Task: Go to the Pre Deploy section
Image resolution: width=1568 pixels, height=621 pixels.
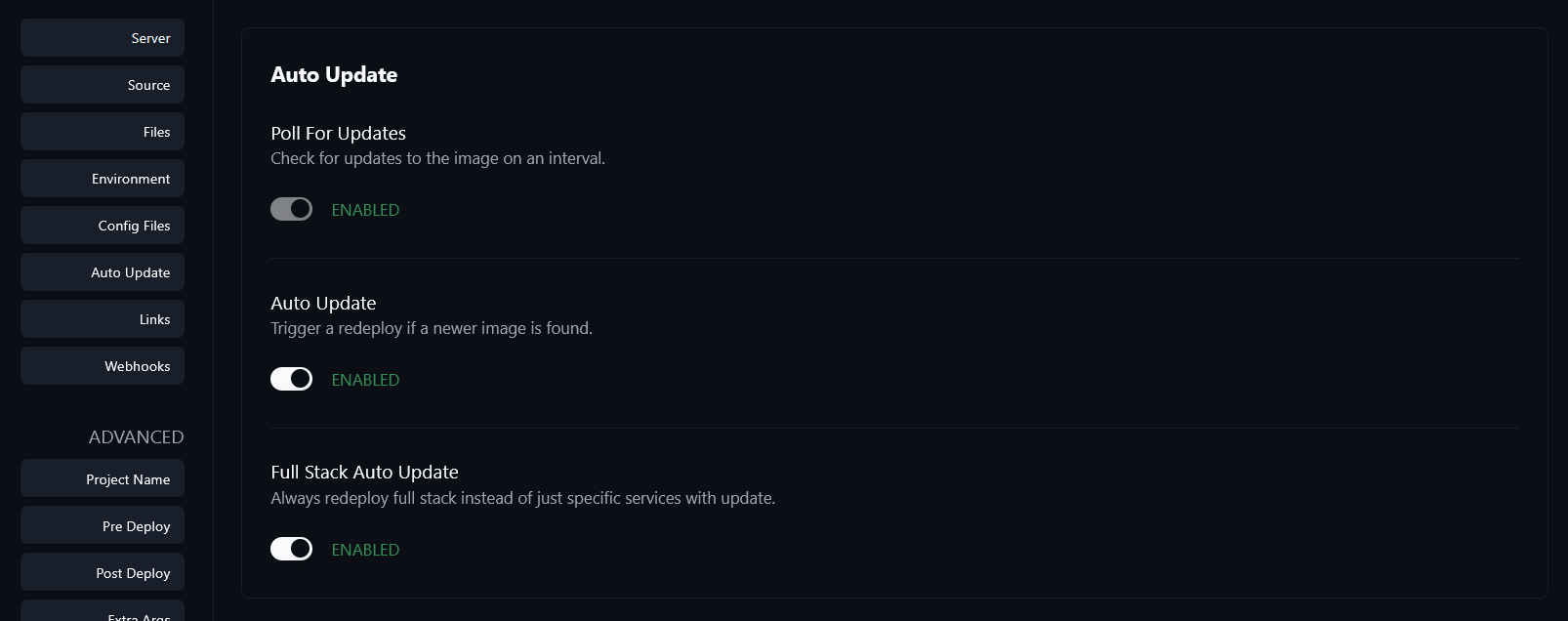Action: point(103,526)
